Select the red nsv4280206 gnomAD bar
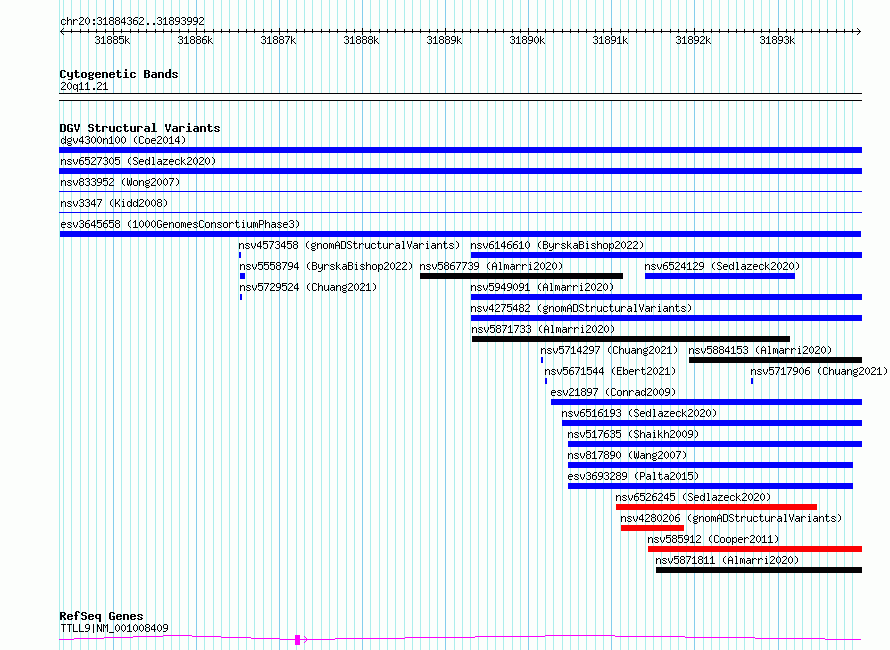Screen dimensions: 890x650 tap(652, 528)
